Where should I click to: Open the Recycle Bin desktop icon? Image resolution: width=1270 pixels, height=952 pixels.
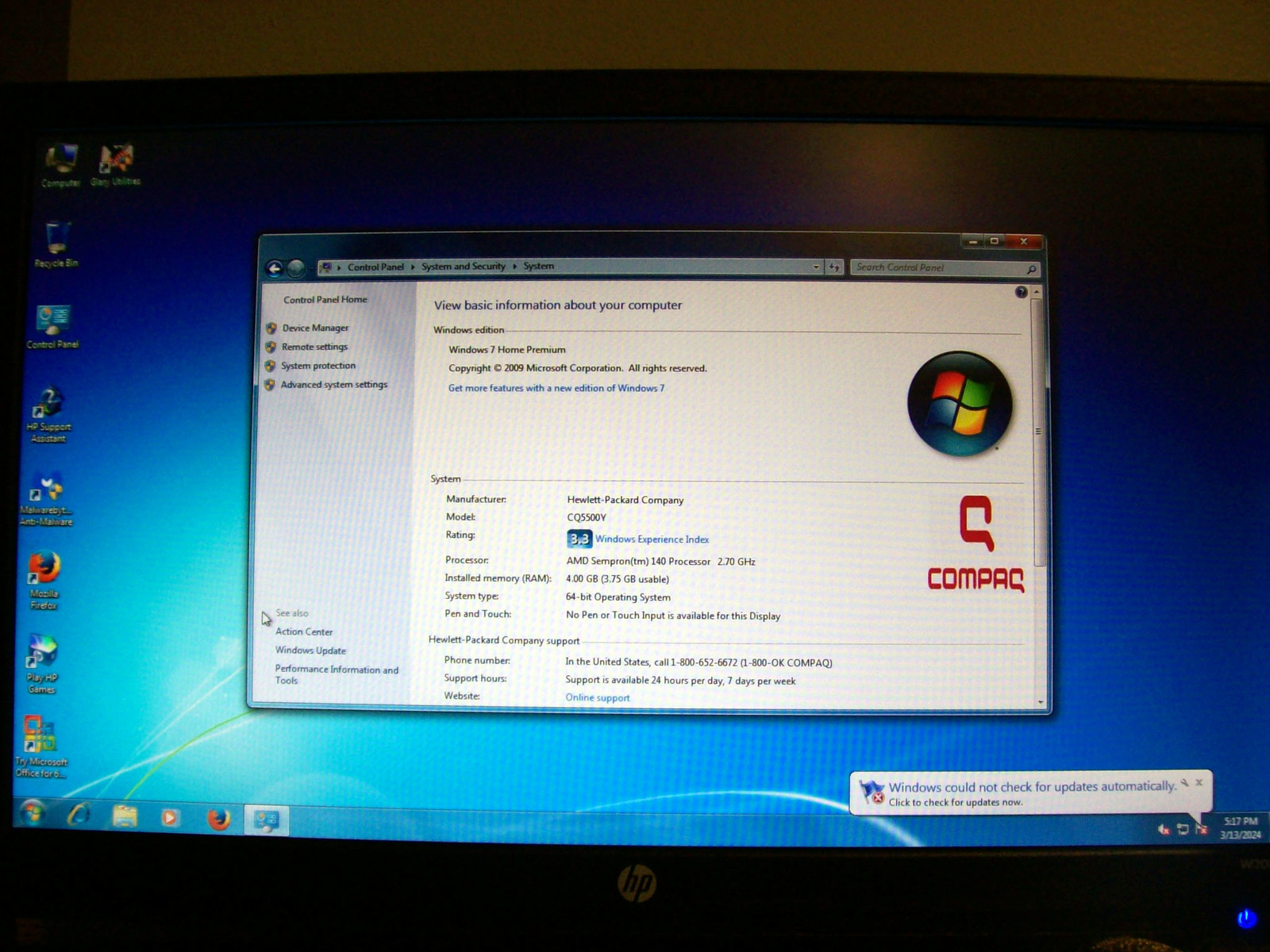[56, 244]
